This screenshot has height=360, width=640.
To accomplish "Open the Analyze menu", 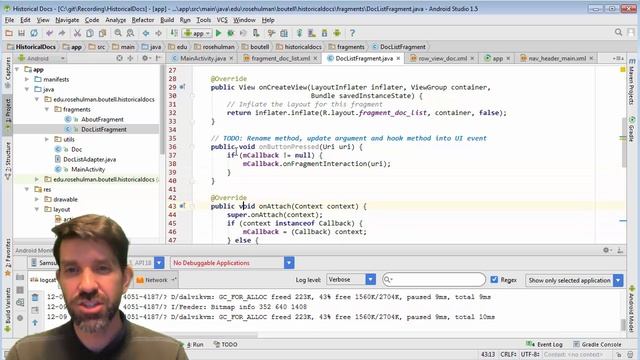I will coord(116,20).
